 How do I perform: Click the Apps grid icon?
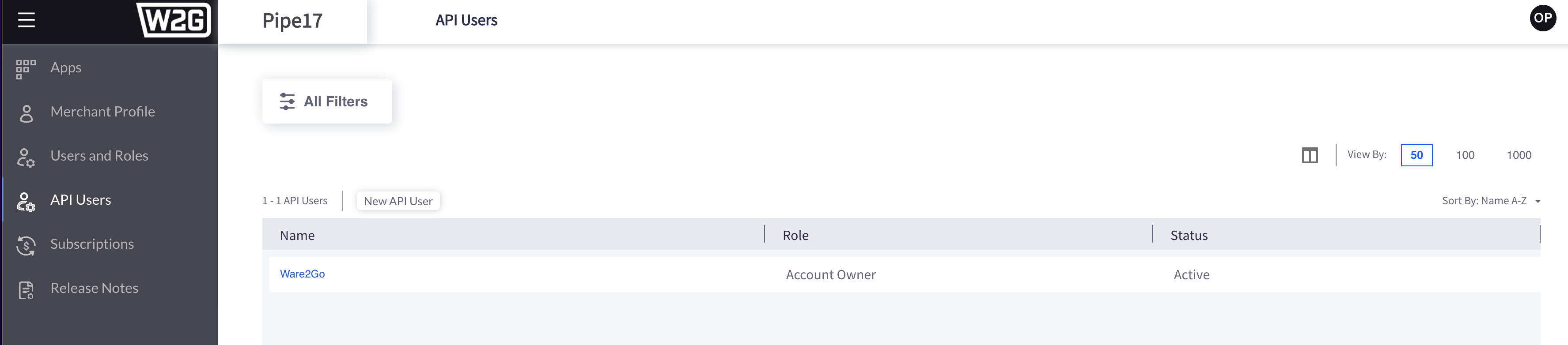coord(26,69)
